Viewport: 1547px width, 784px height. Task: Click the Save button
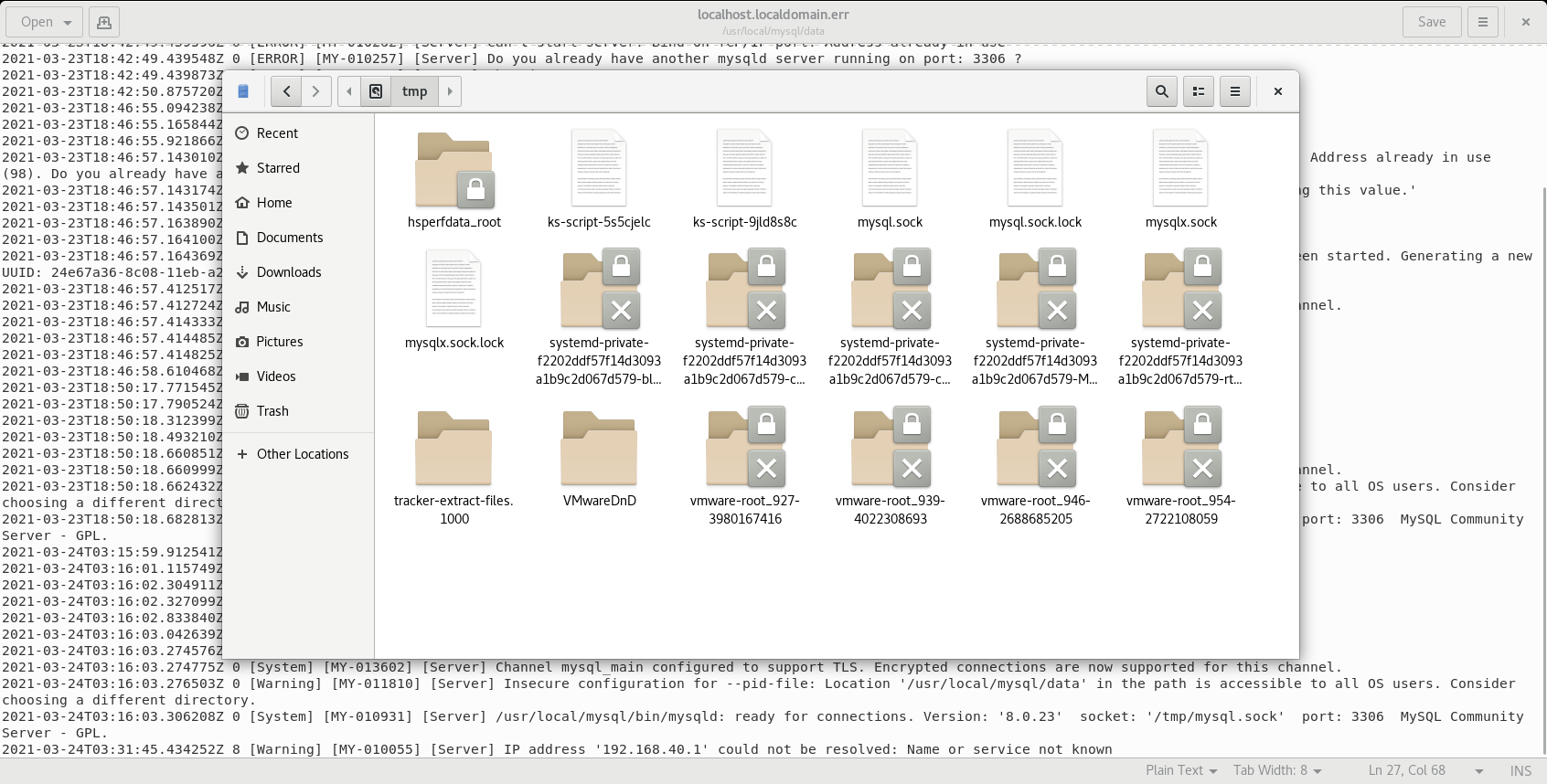tap(1431, 22)
